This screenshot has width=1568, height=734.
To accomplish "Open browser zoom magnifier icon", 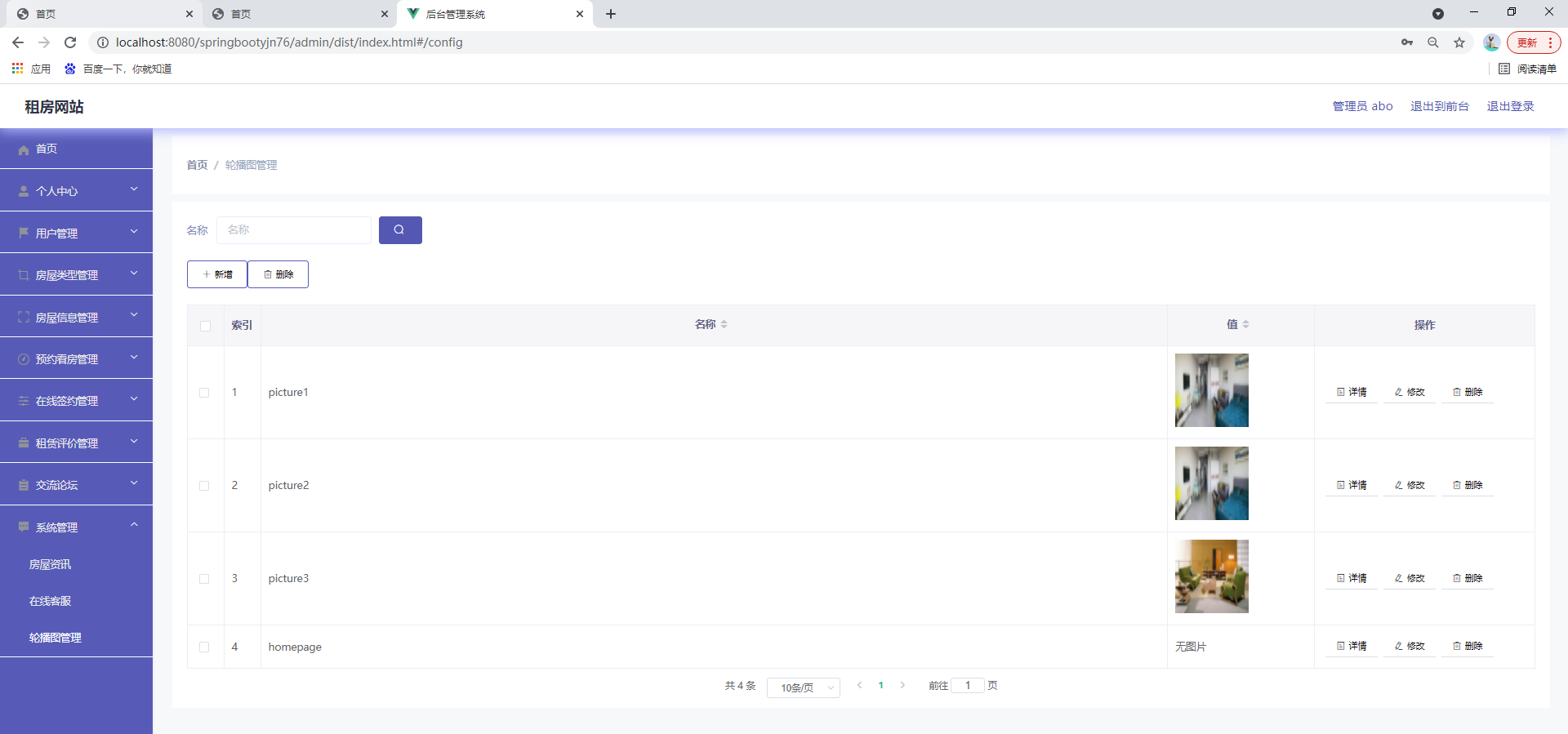I will coord(1433,42).
